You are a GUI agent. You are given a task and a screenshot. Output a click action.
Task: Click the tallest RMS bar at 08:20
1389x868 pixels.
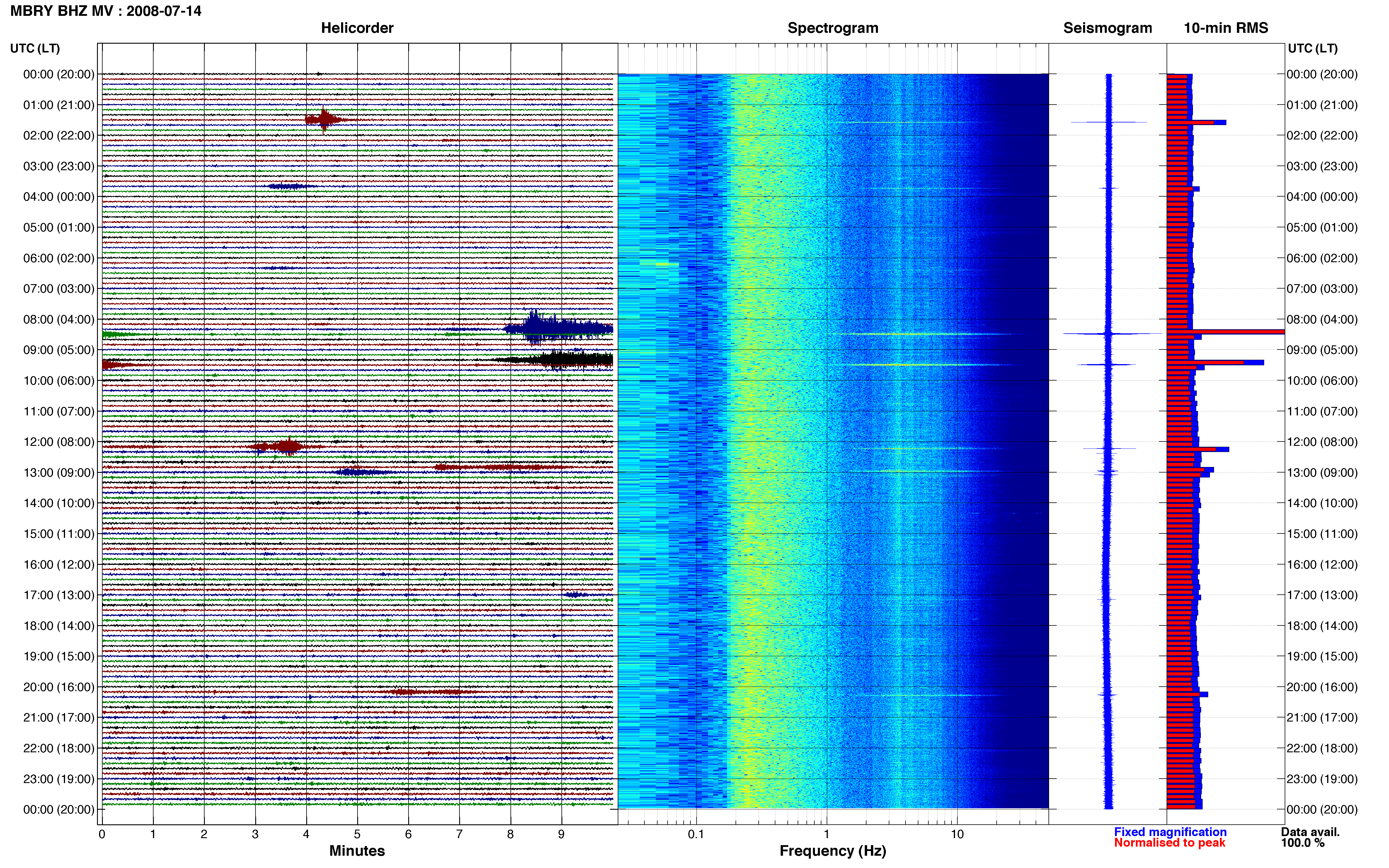pyautogui.click(x=1225, y=332)
